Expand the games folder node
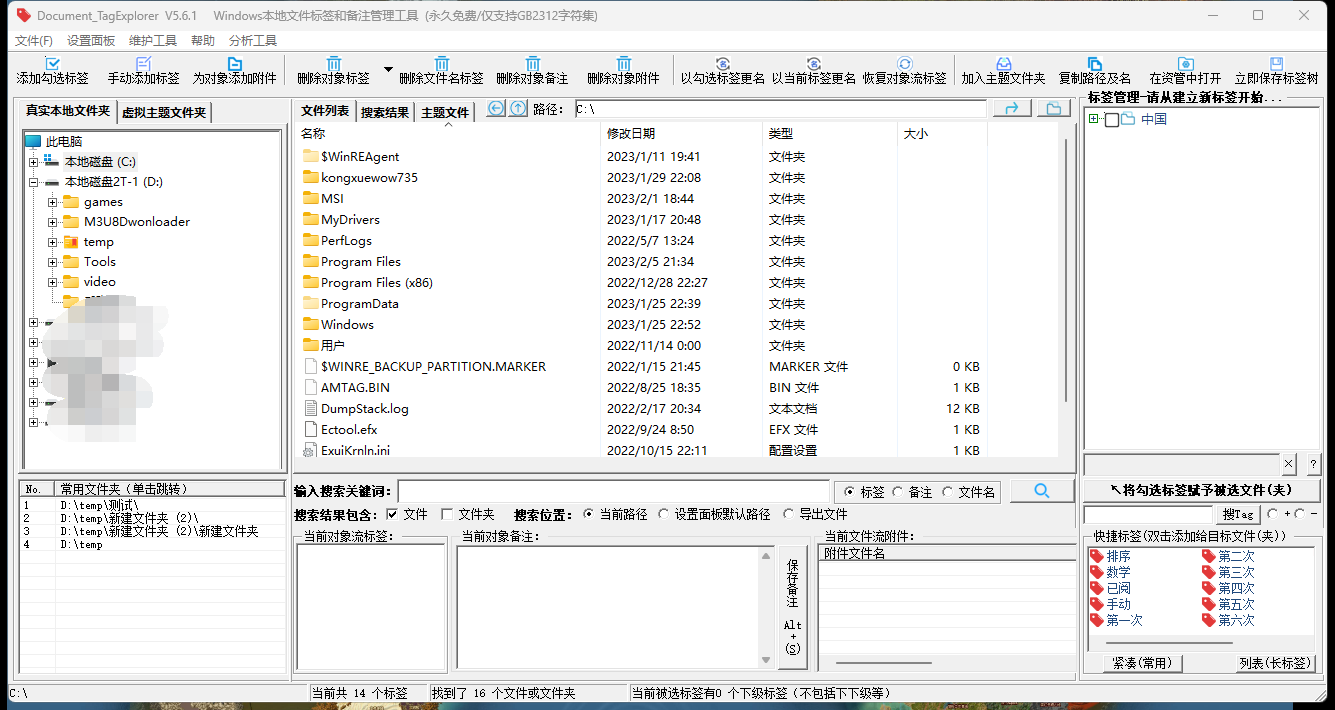Viewport: 1335px width, 710px height. (x=53, y=202)
